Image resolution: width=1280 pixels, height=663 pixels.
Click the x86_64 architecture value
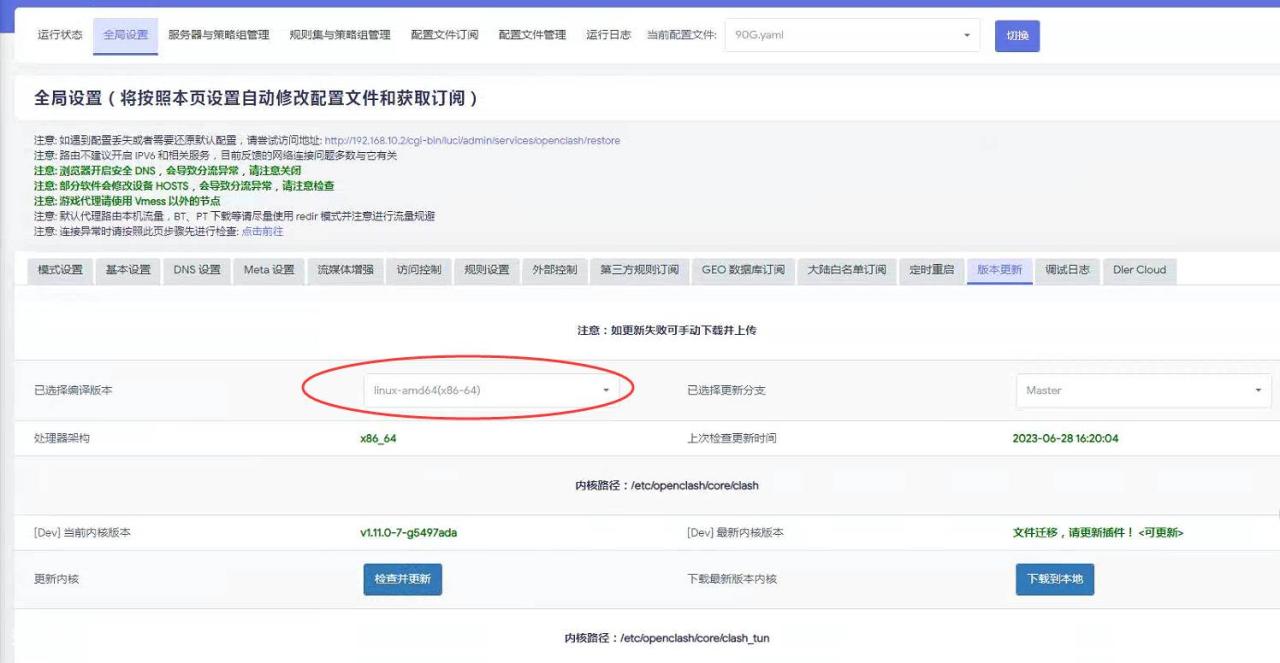[x=378, y=438]
